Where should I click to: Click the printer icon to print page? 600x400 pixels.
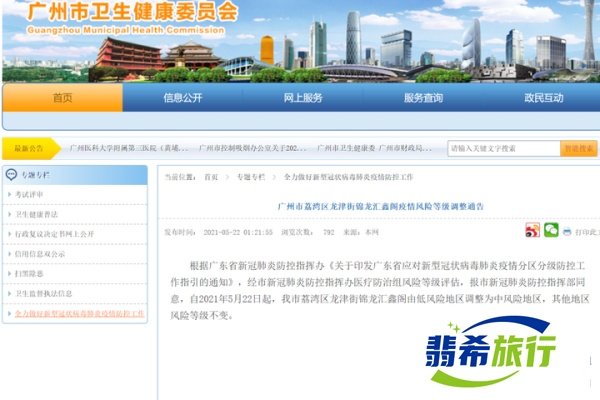567,232
